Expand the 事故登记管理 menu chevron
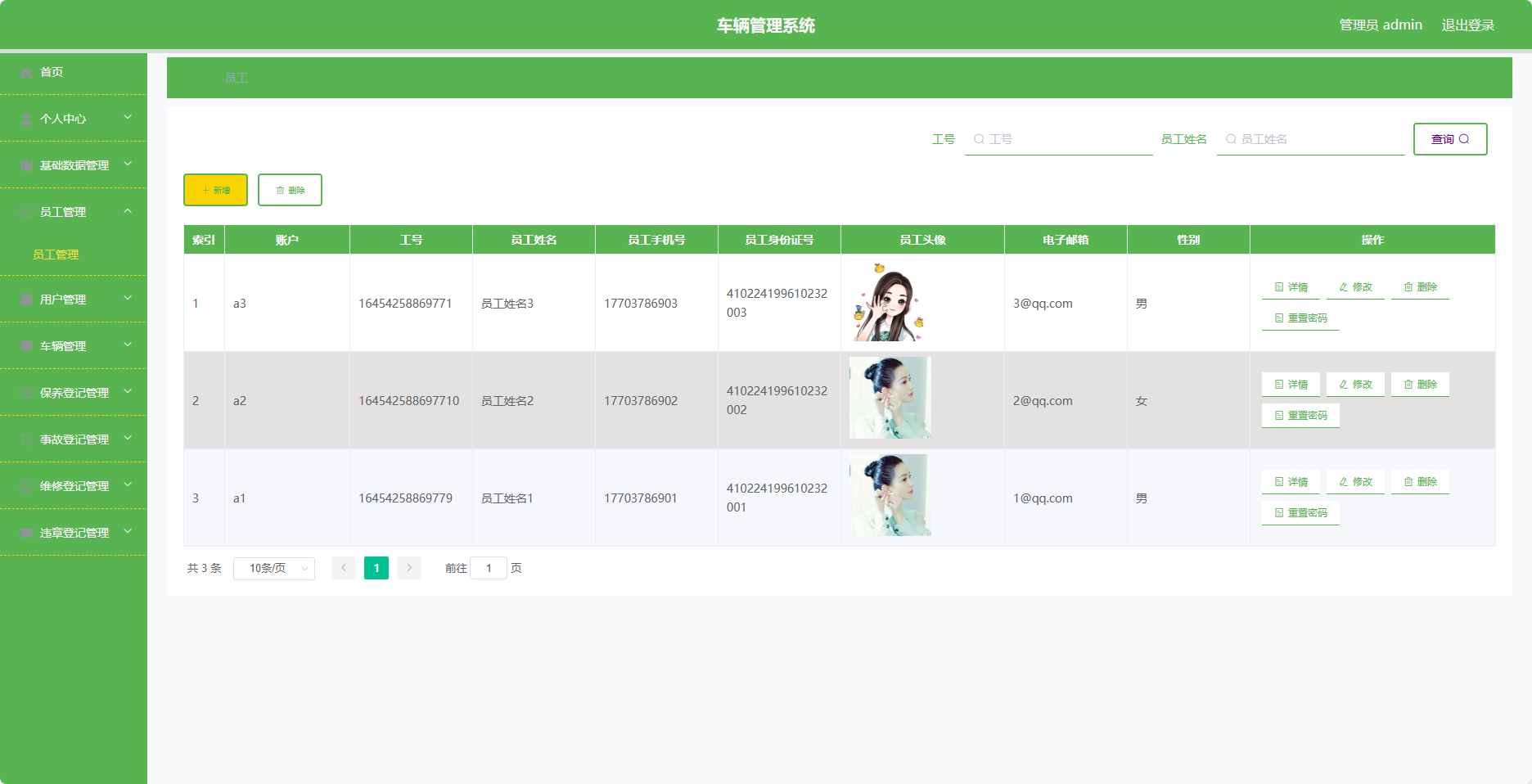Image resolution: width=1532 pixels, height=784 pixels. 128,439
